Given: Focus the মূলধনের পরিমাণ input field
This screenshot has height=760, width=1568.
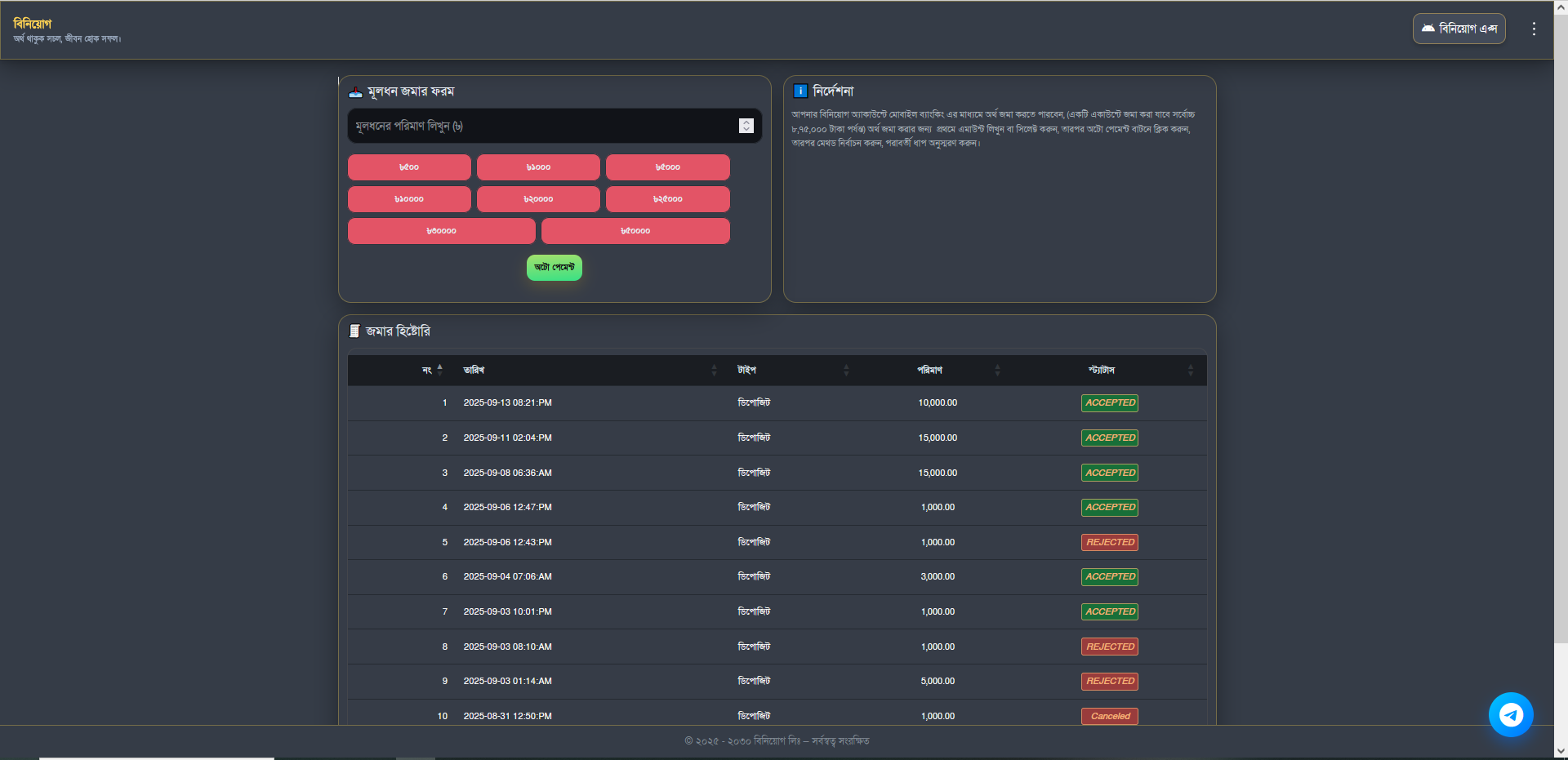Looking at the screenshot, I should tap(539, 126).
